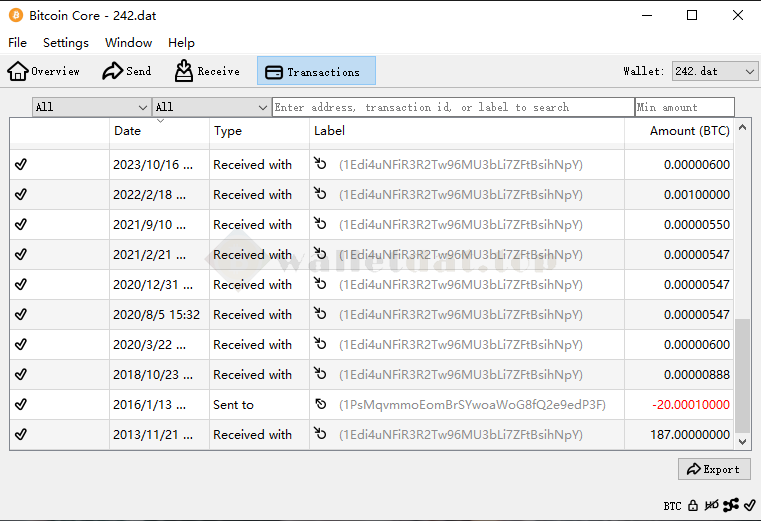The width and height of the screenshot is (761, 521).
Task: Open the Send page
Action: (x=127, y=71)
